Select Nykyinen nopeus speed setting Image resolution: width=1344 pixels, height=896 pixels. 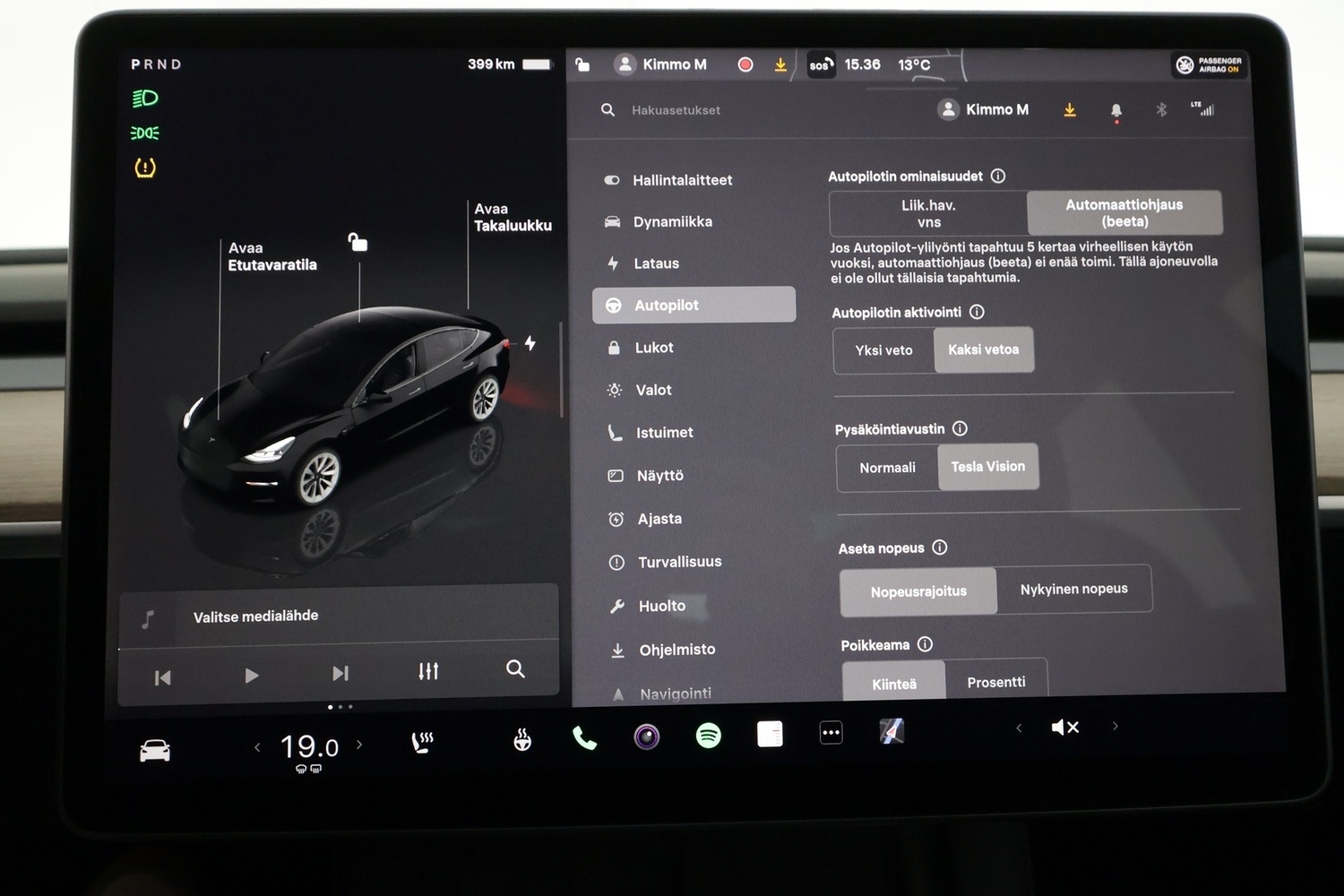pyautogui.click(x=1073, y=589)
